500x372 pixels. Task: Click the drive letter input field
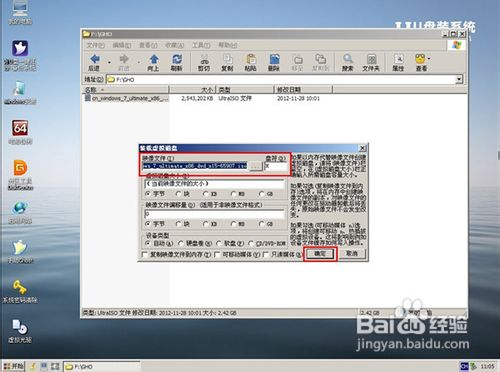276,166
